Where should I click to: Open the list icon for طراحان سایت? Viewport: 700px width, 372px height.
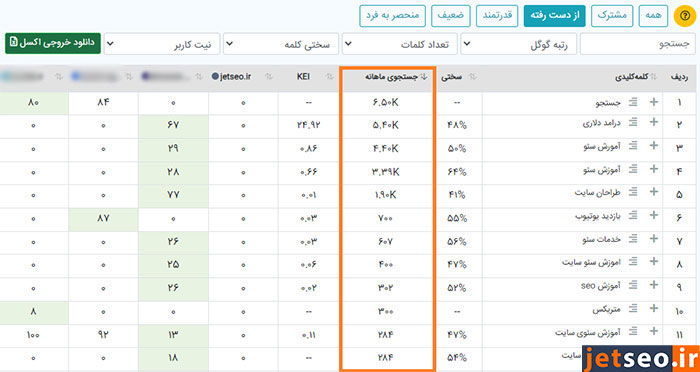pyautogui.click(x=633, y=192)
